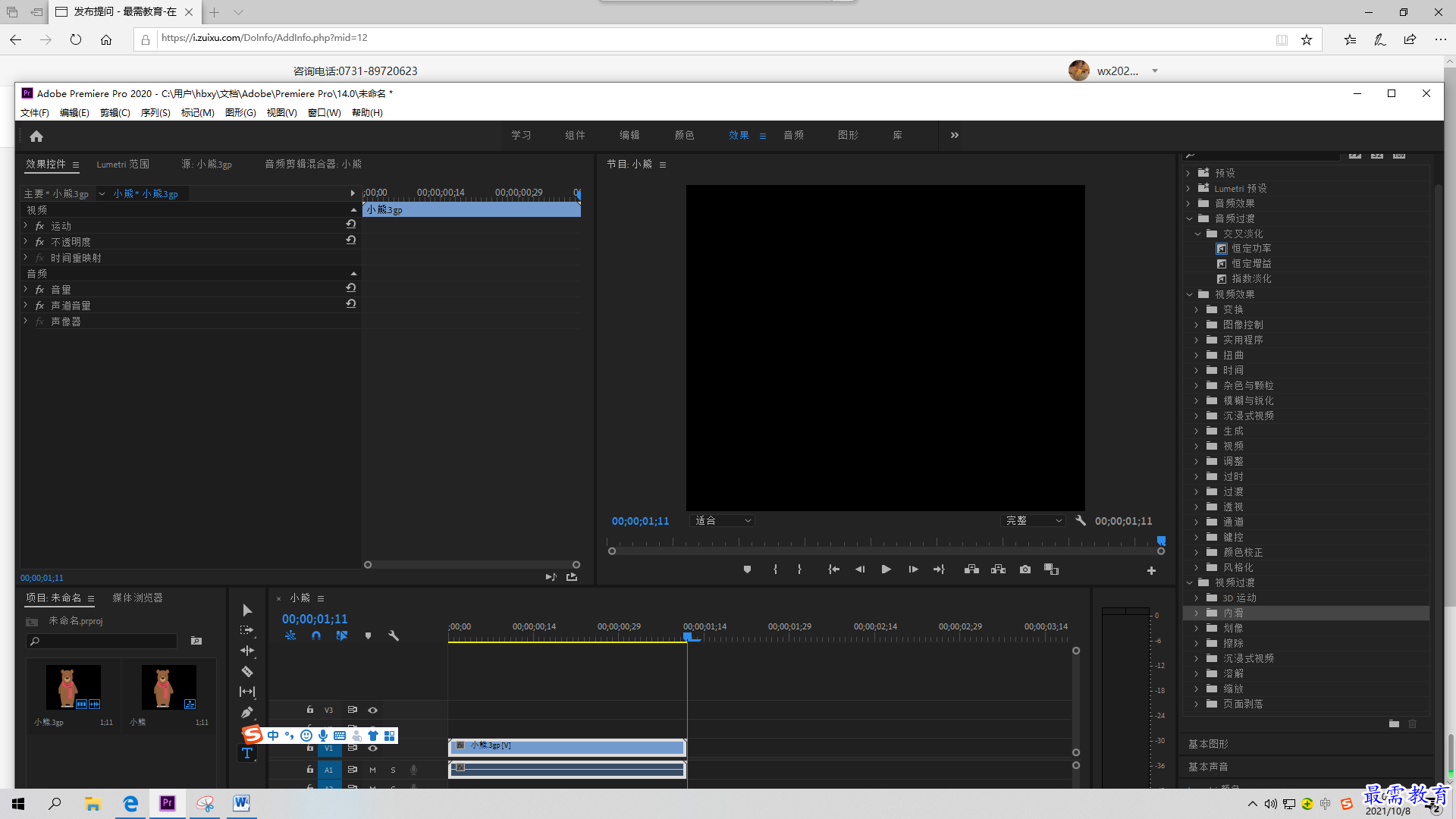Collapse the 视频效果 folder
1456x819 pixels.
[x=1189, y=294]
